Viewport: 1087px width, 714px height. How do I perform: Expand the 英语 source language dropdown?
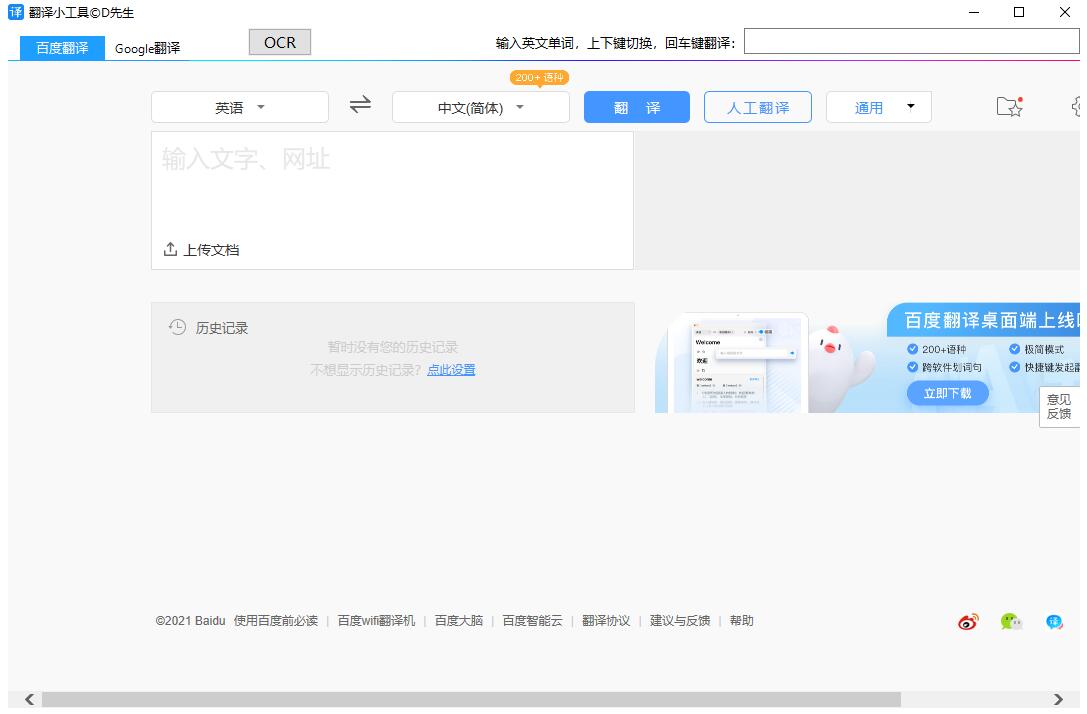tap(240, 107)
